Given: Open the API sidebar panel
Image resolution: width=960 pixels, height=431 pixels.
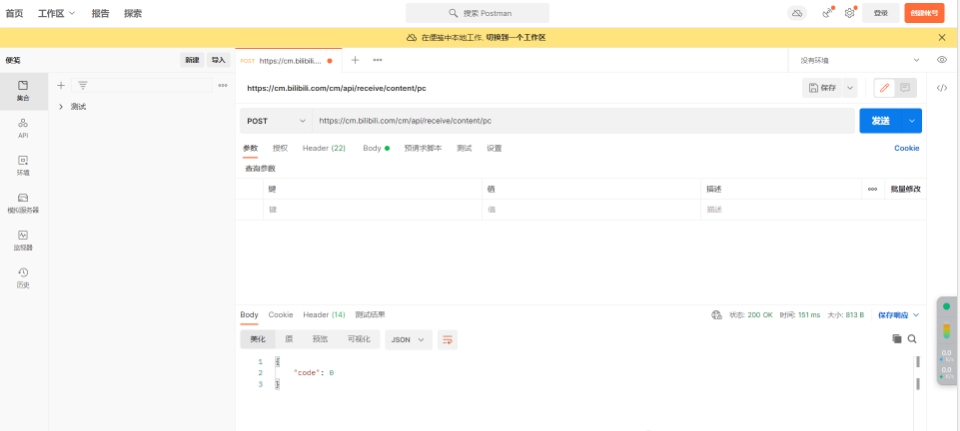Looking at the screenshot, I should point(23,129).
